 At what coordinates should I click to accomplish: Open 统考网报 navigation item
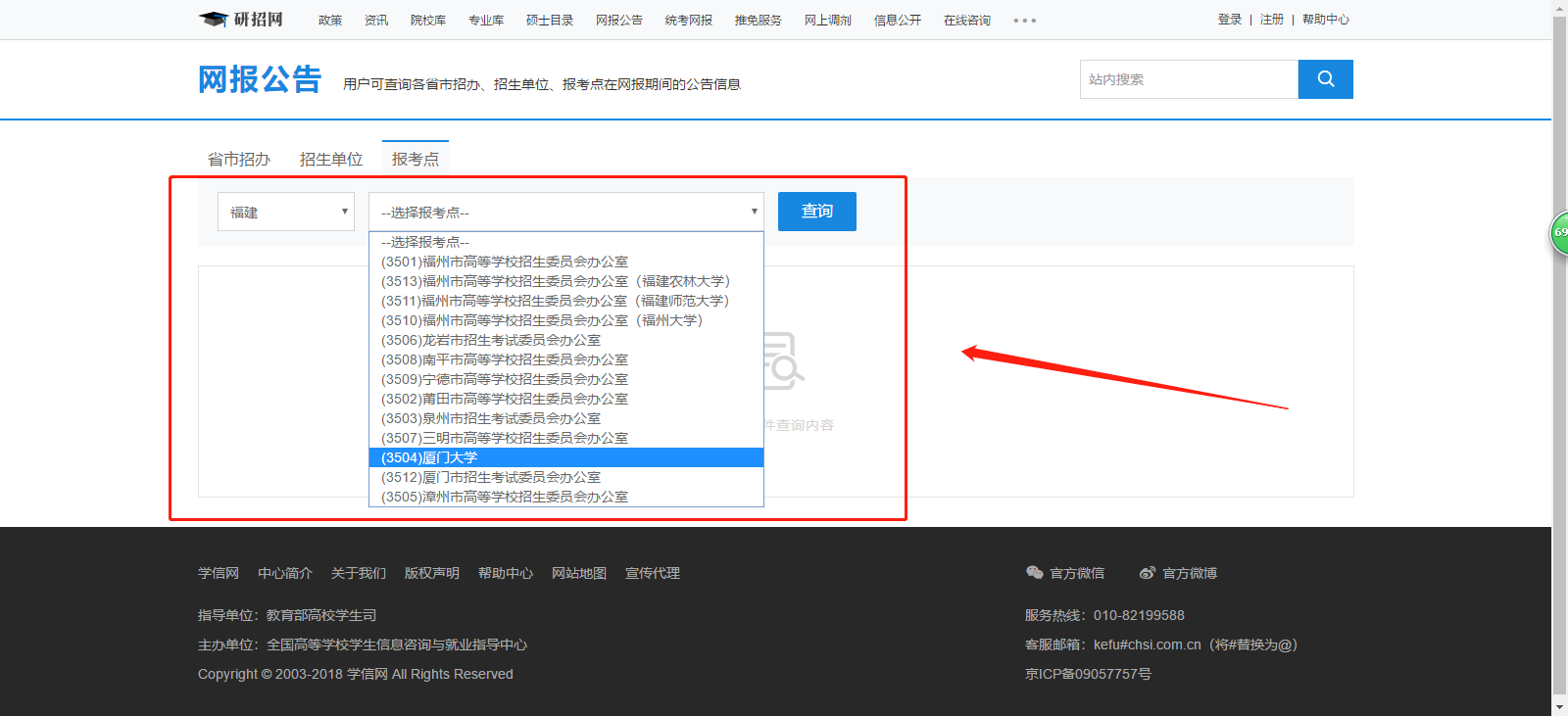tap(689, 21)
